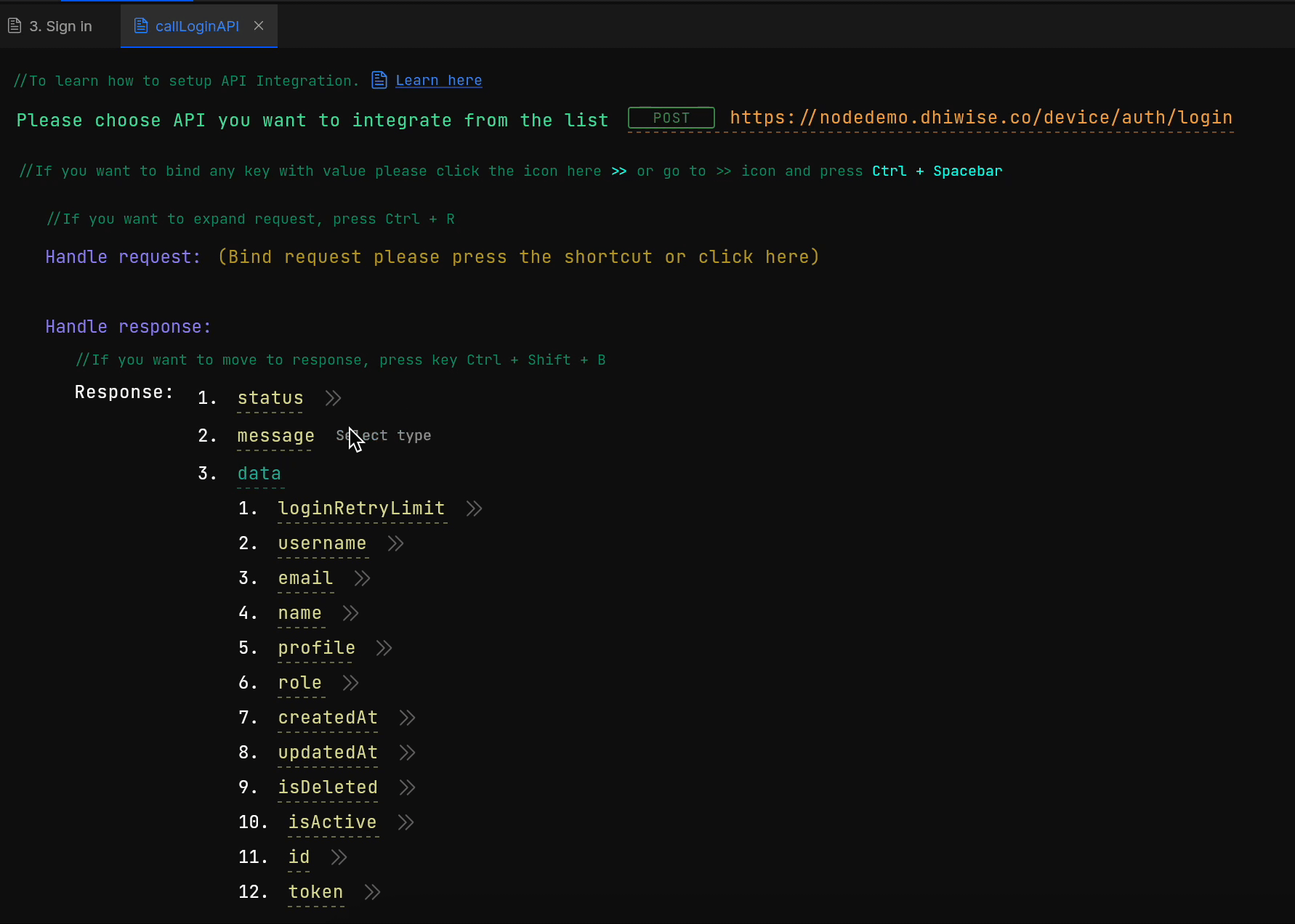
Task: Switch to the 3. Sign in tab
Action: [x=60, y=25]
